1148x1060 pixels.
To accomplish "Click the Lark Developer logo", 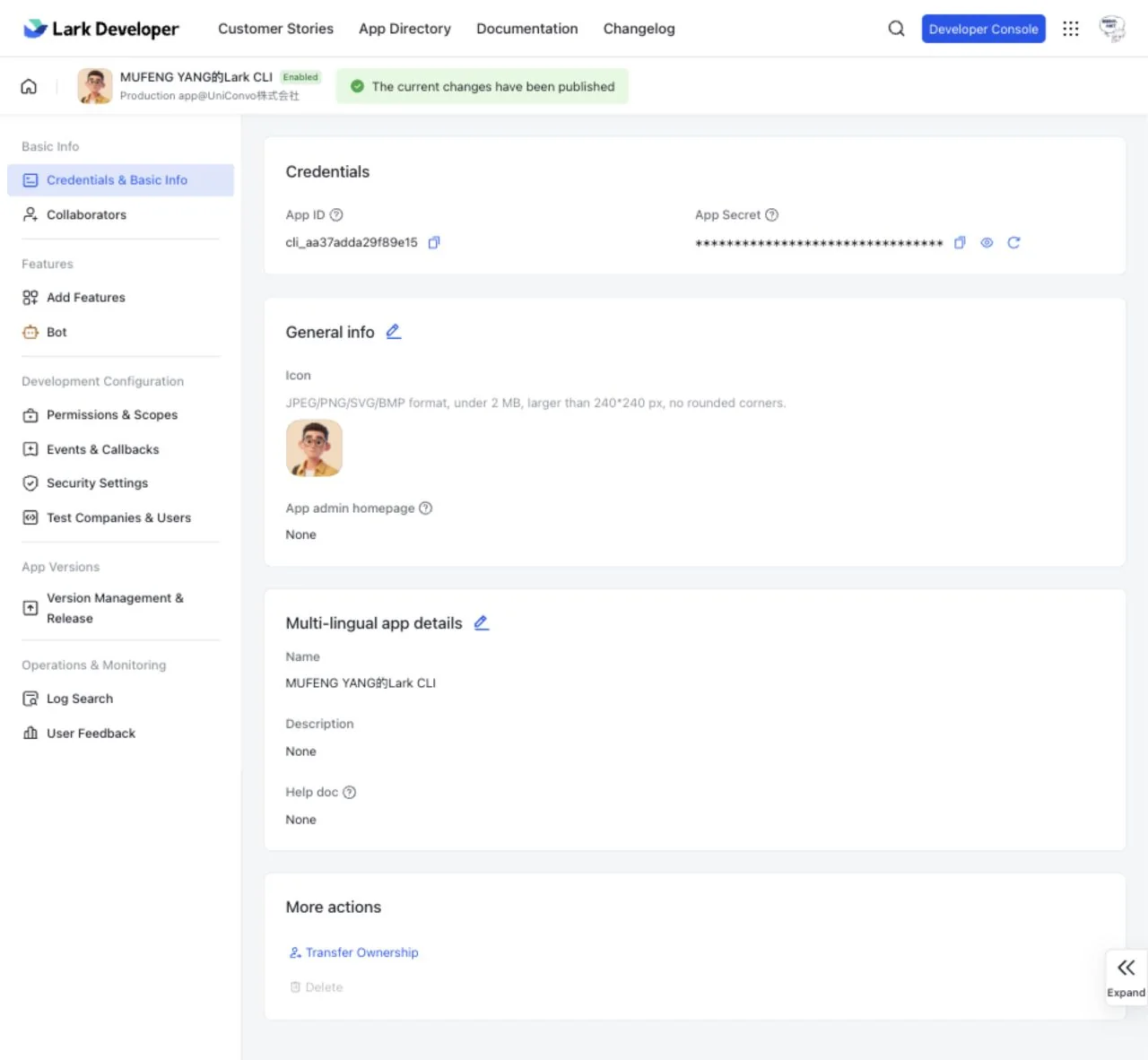I will (100, 29).
